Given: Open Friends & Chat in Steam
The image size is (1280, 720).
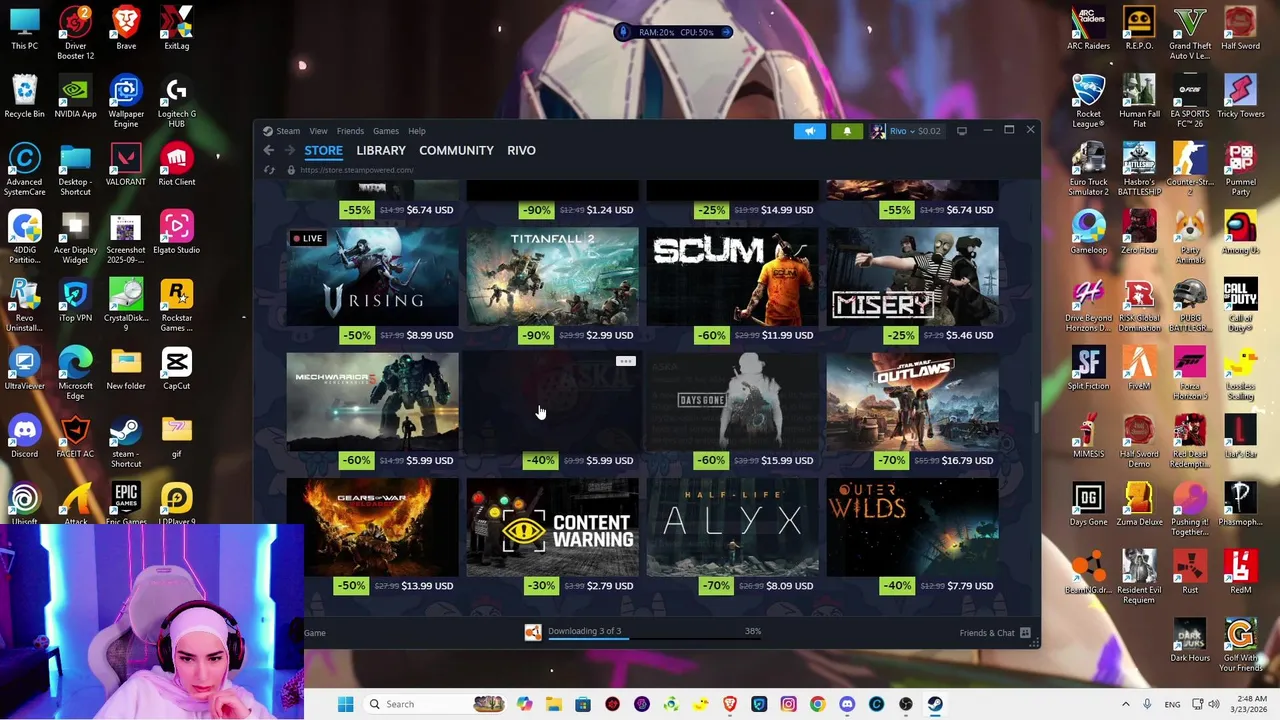Looking at the screenshot, I should tap(996, 633).
